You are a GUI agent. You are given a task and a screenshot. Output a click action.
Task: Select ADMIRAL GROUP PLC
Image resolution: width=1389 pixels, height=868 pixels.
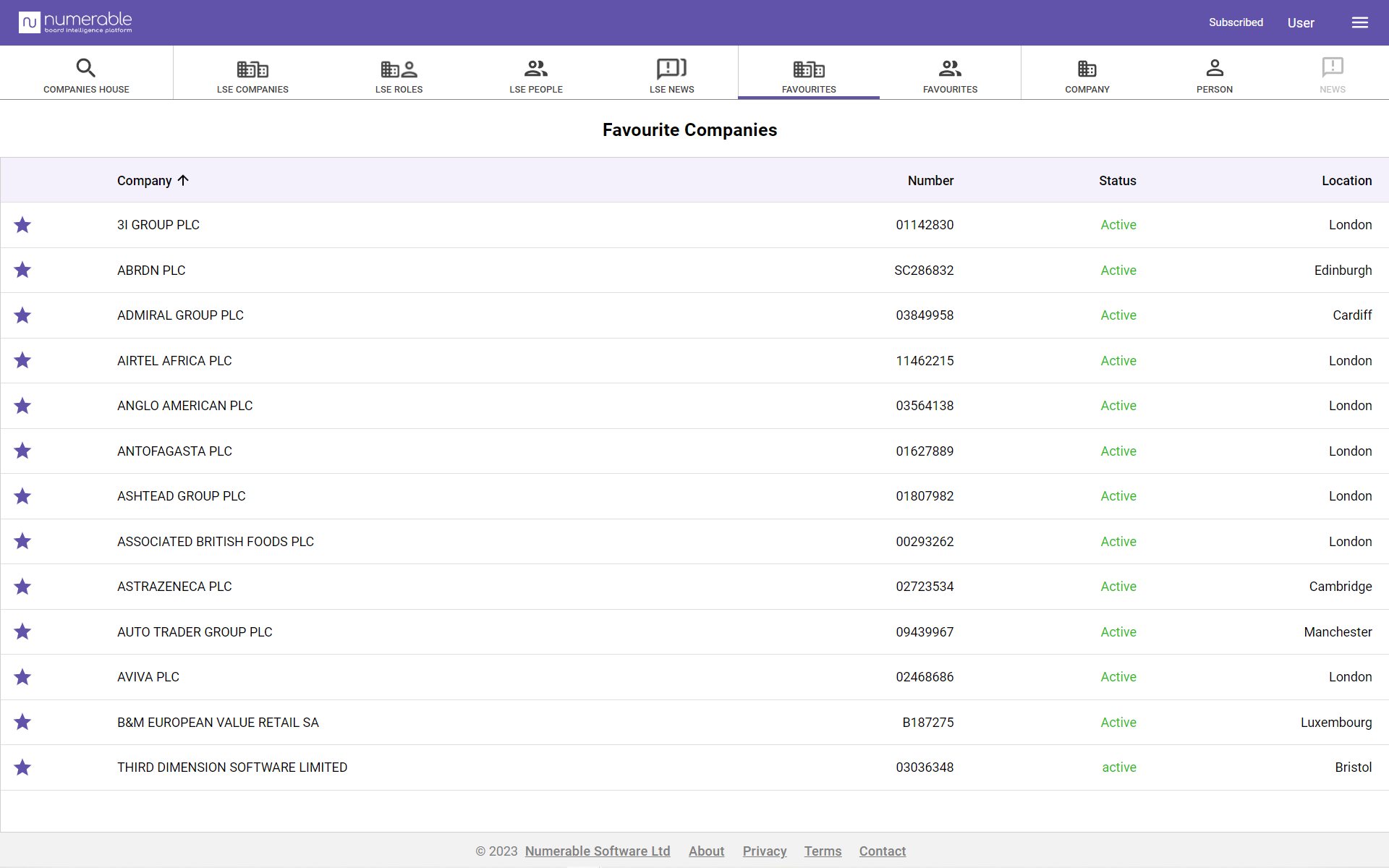coord(180,315)
